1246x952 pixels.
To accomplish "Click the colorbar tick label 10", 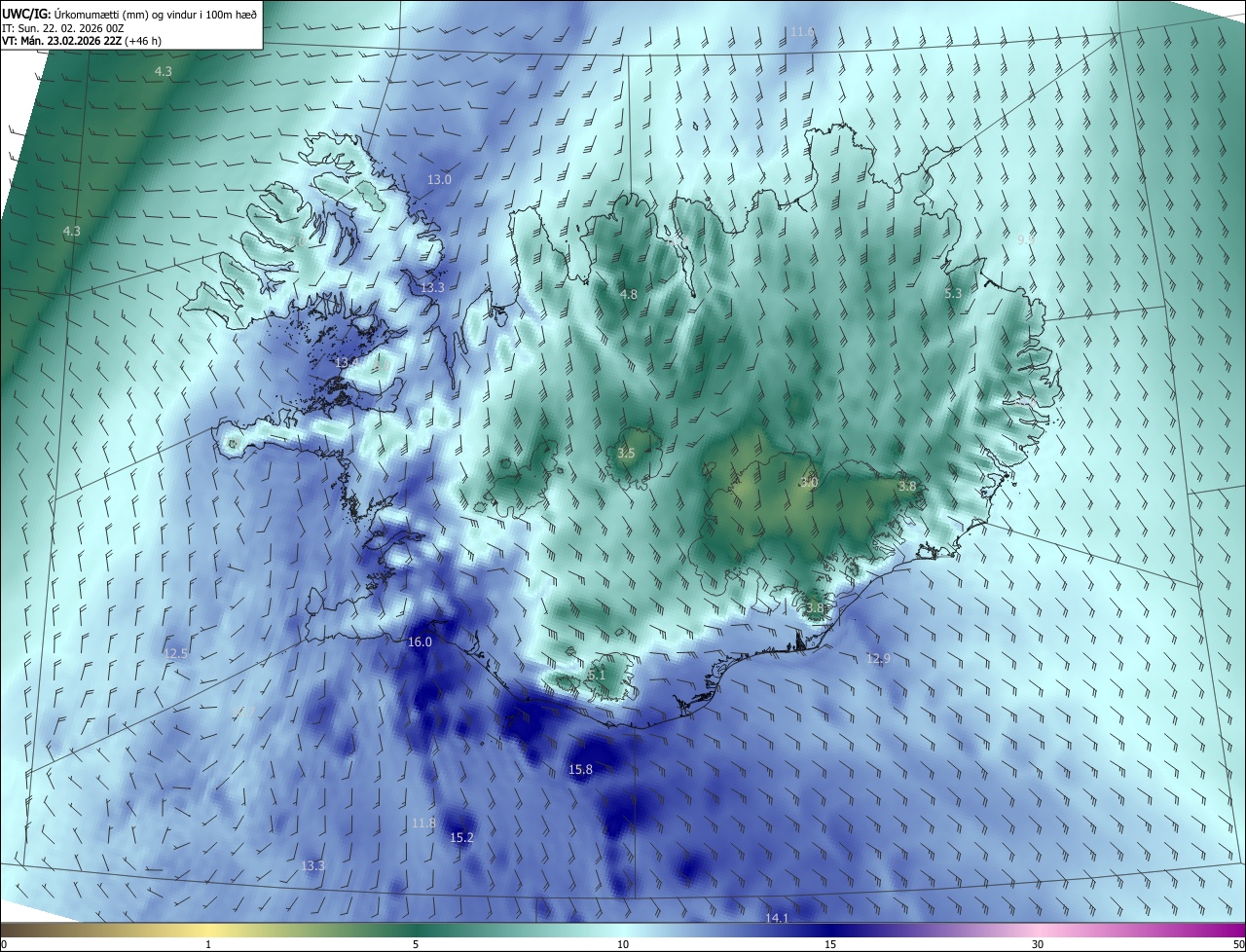I will click(623, 944).
